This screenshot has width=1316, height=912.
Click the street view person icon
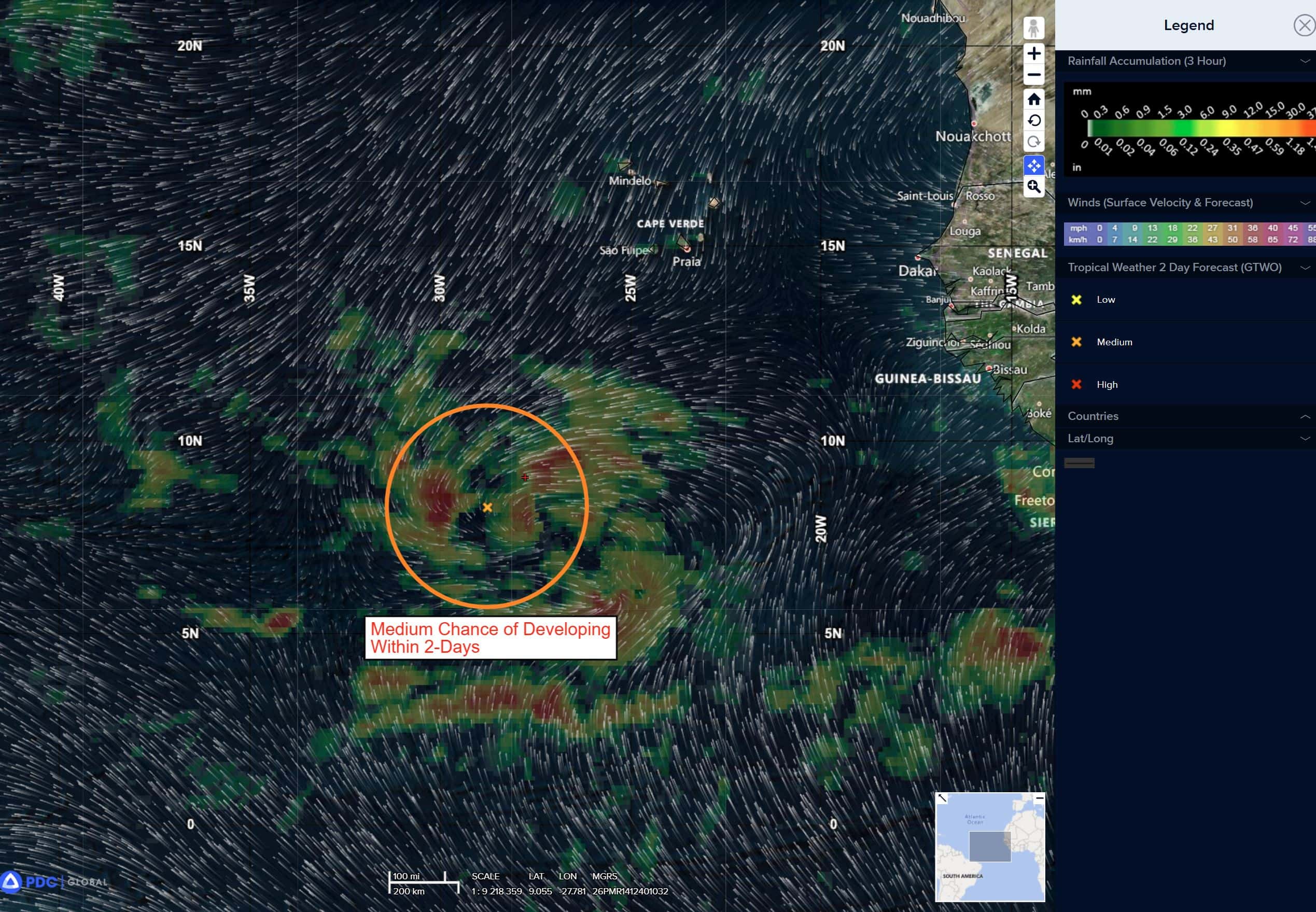1033,28
